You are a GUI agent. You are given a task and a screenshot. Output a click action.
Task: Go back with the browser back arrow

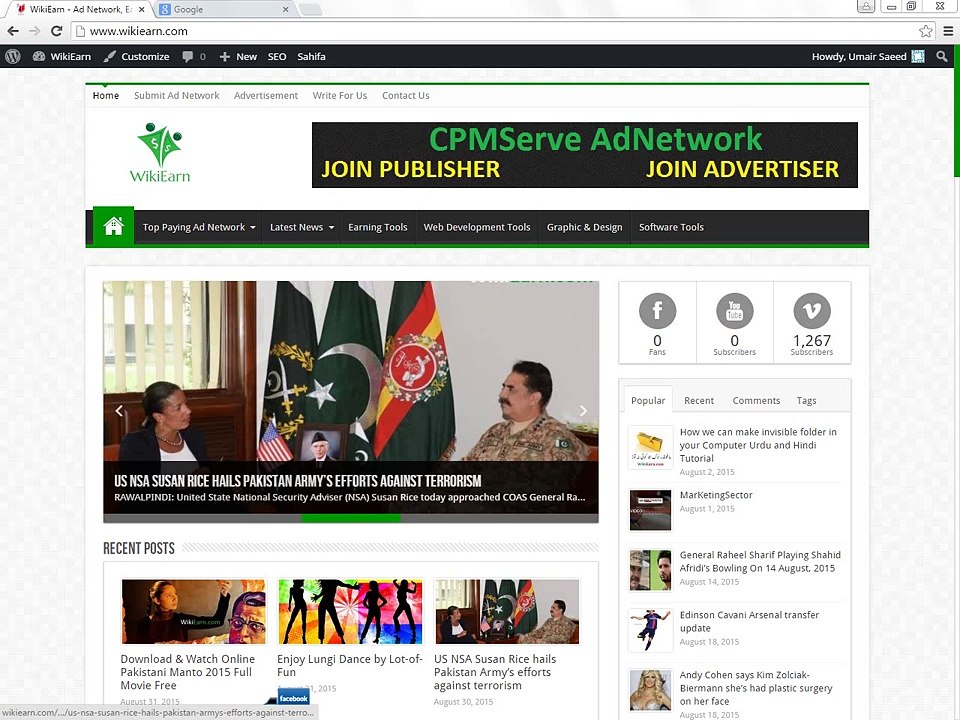pos(13,31)
